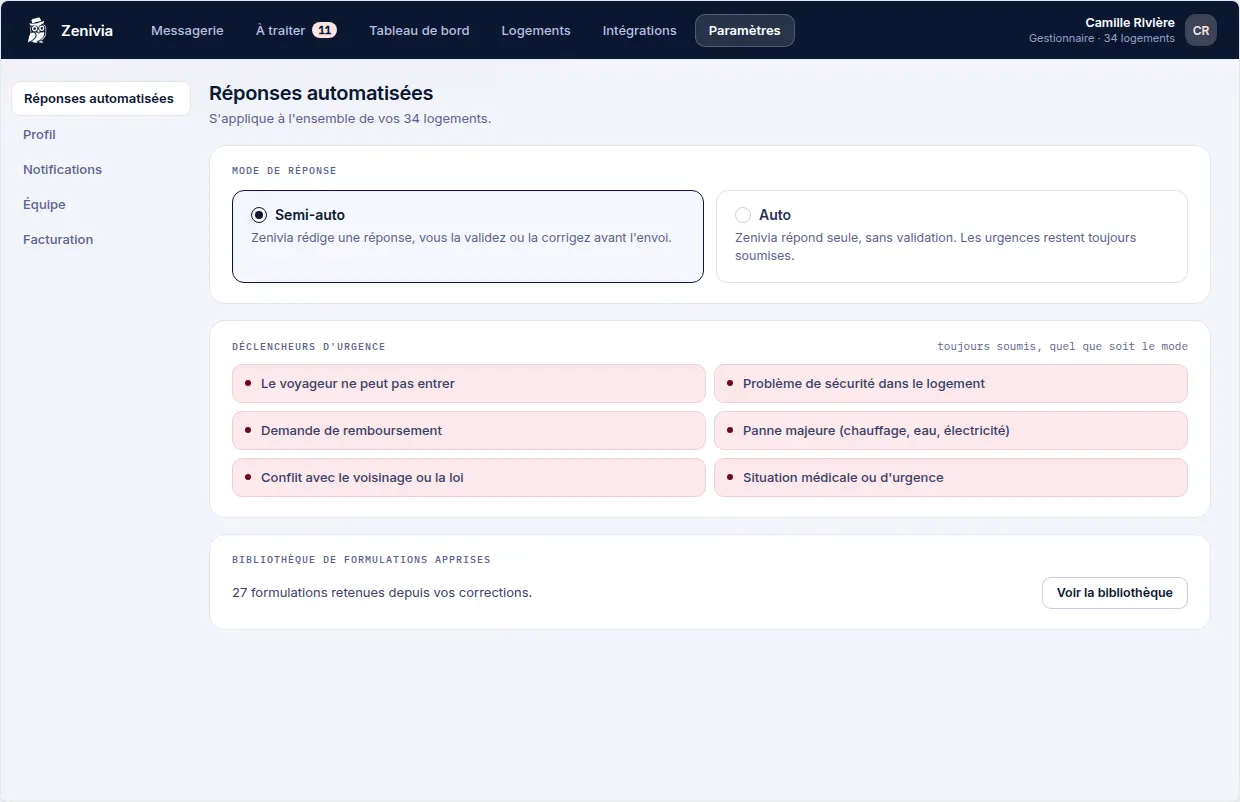Switch to Tableau de bord
1240x802 pixels.
pyautogui.click(x=419, y=30)
